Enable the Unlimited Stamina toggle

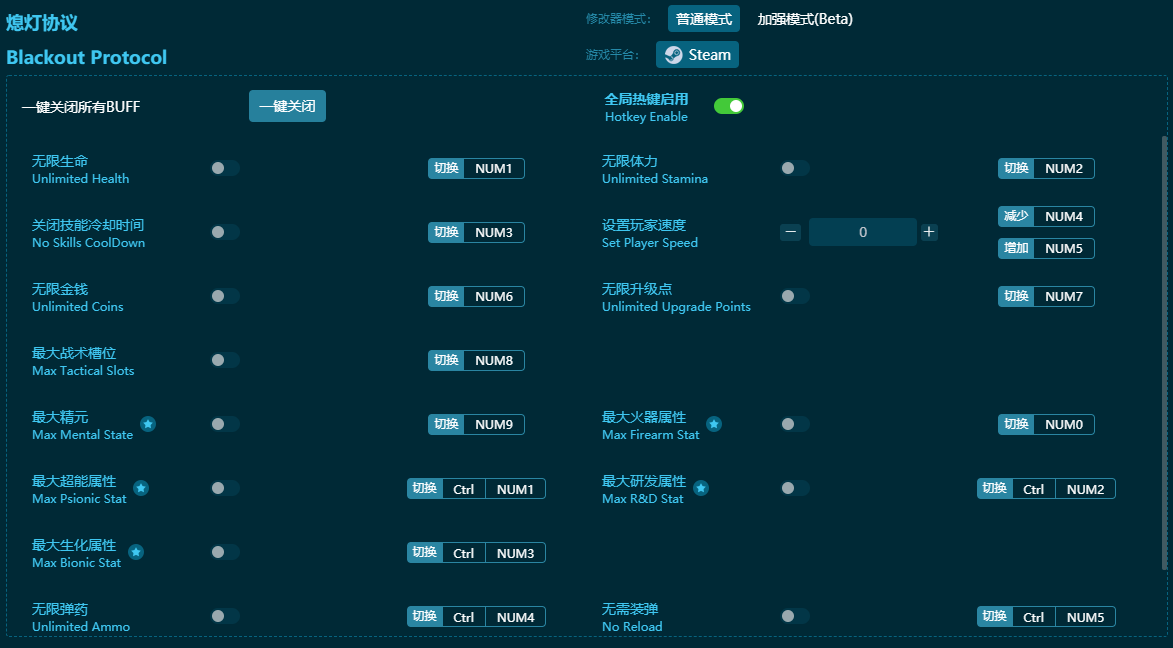coord(795,168)
